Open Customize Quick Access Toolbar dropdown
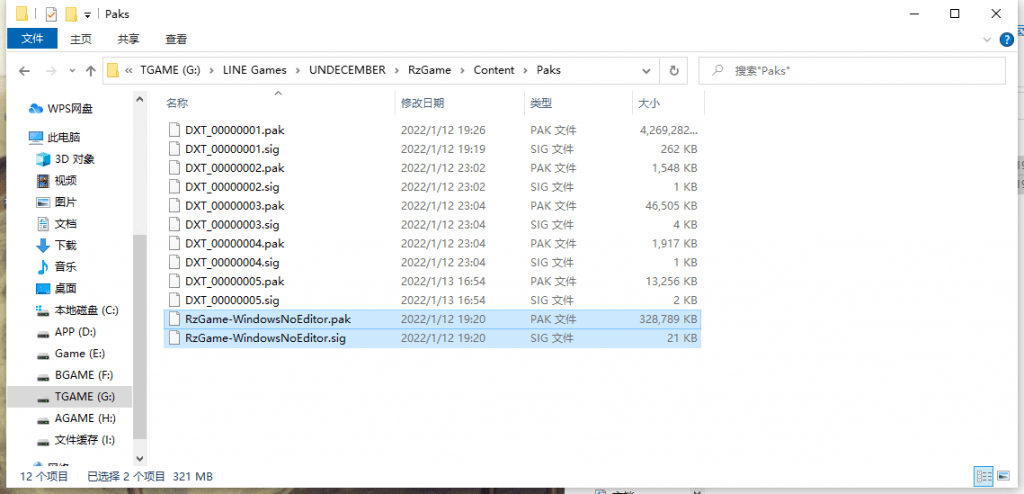This screenshot has width=1024, height=494. tap(88, 14)
